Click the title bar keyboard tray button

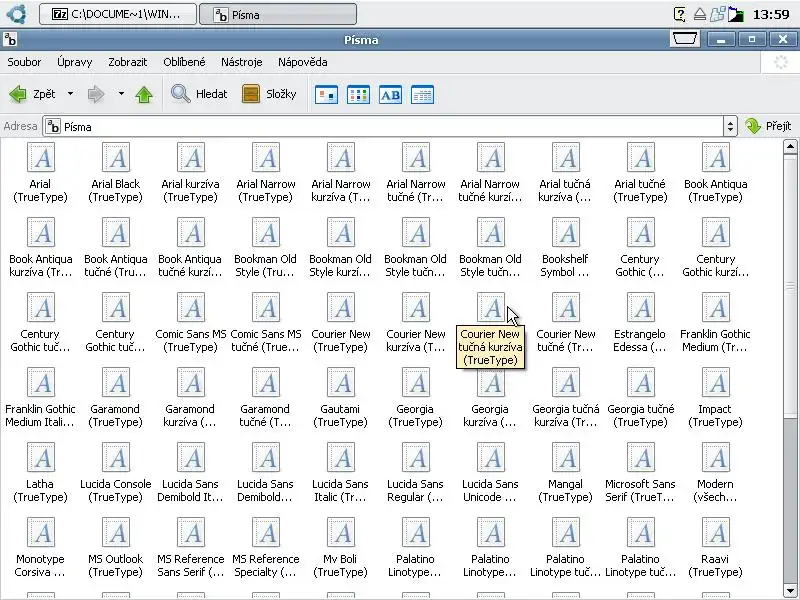685,39
